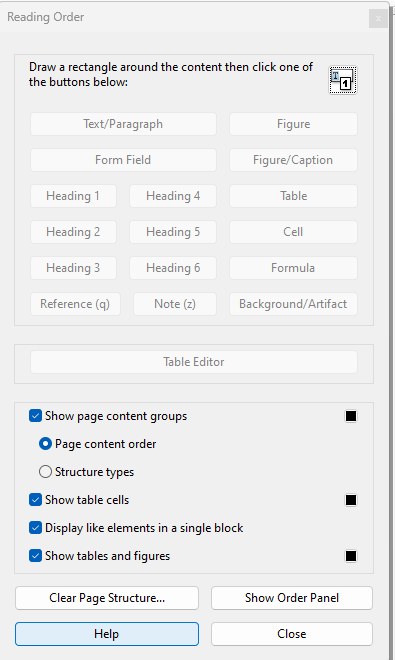The width and height of the screenshot is (395, 660).
Task: Open Help for Reading Order
Action: [x=107, y=634]
